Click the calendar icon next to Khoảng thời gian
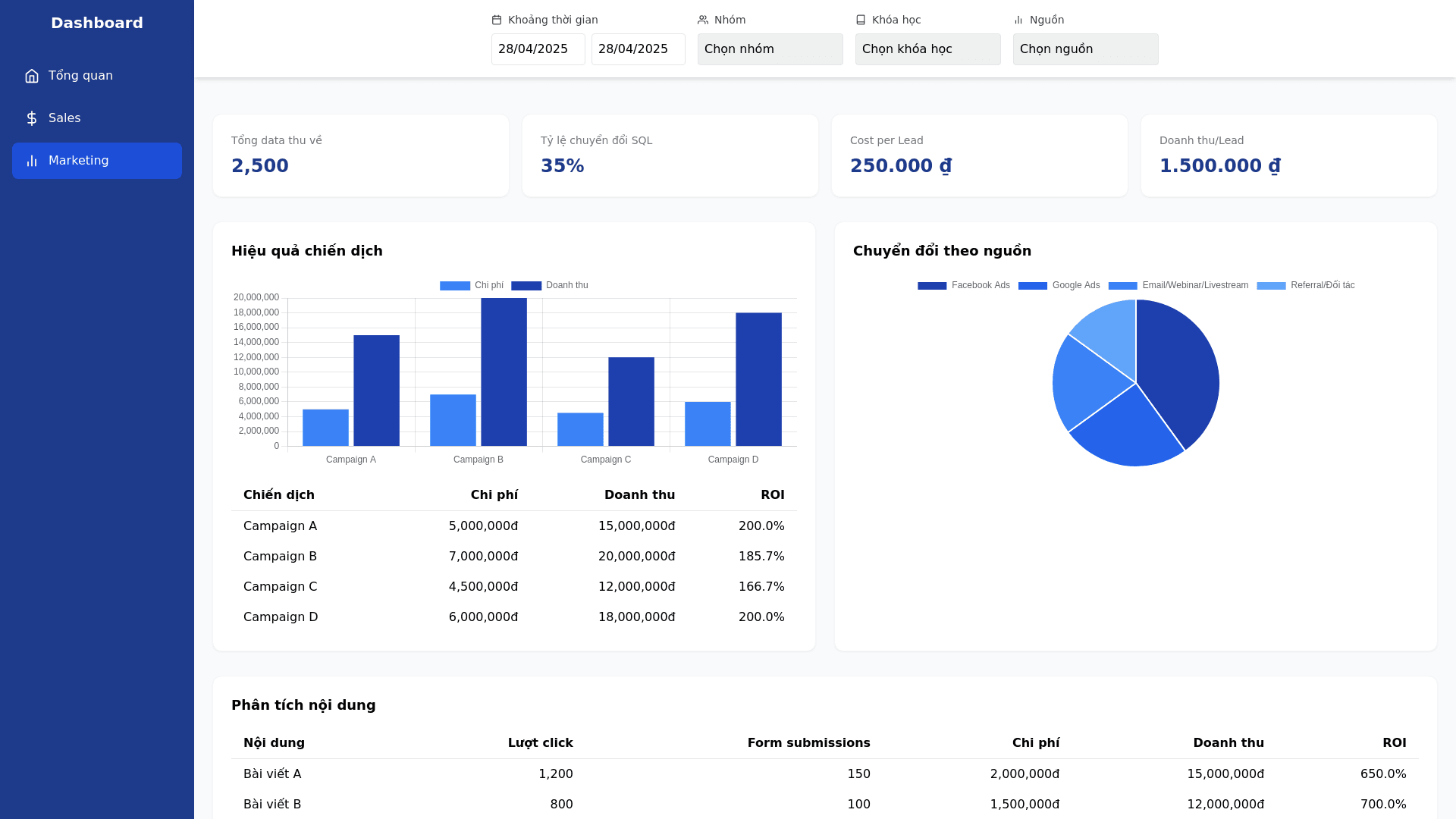 pyautogui.click(x=497, y=20)
